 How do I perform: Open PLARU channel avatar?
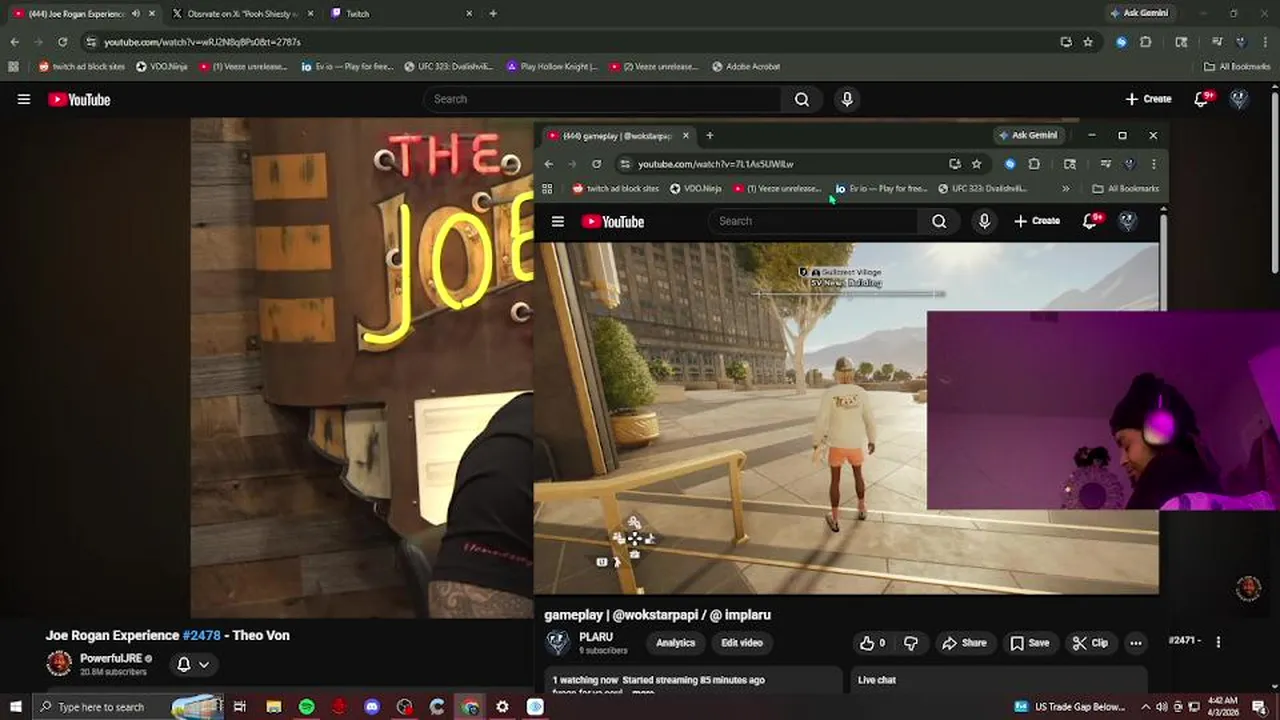[x=558, y=643]
